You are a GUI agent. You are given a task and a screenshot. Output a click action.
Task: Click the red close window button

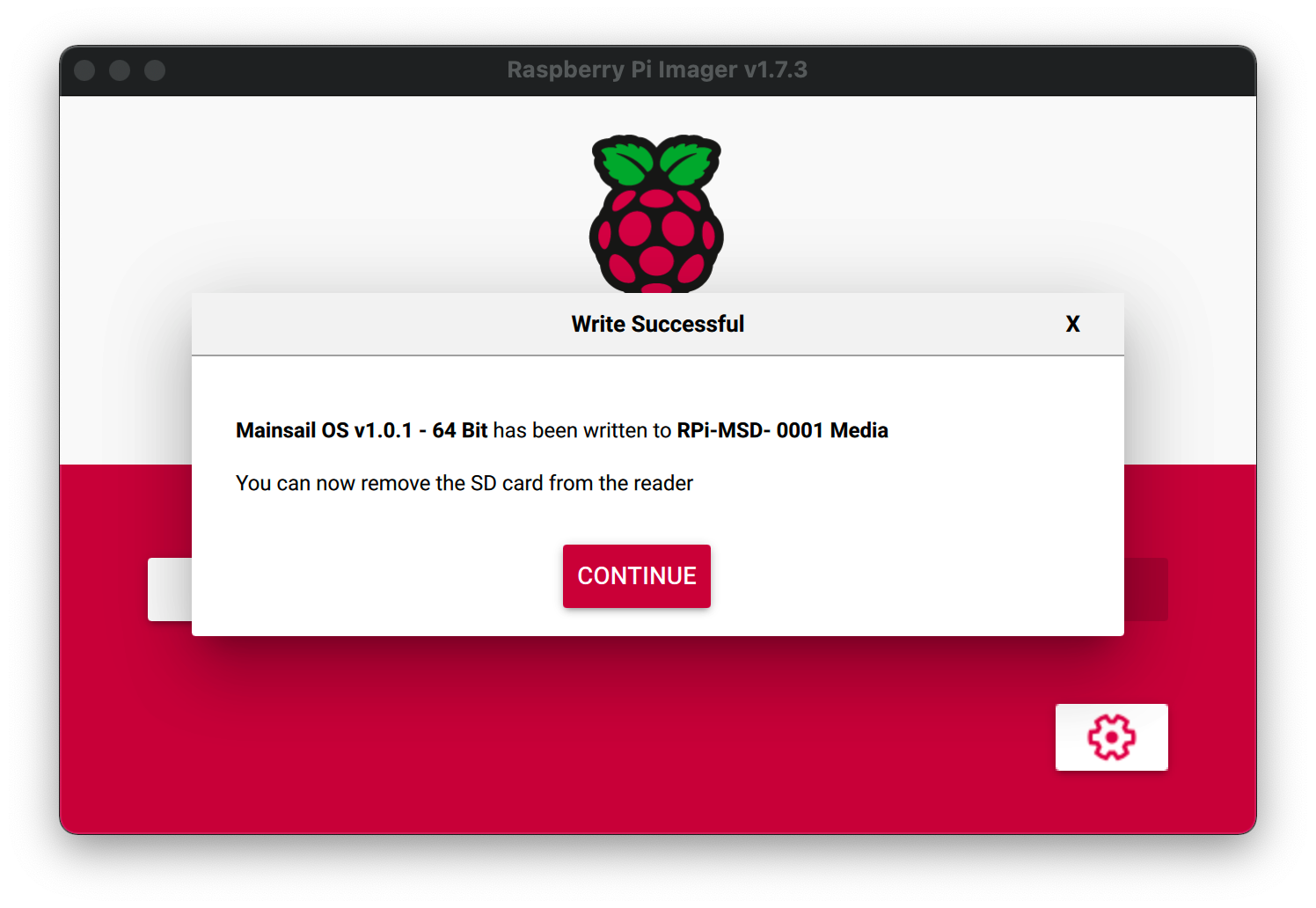[84, 70]
